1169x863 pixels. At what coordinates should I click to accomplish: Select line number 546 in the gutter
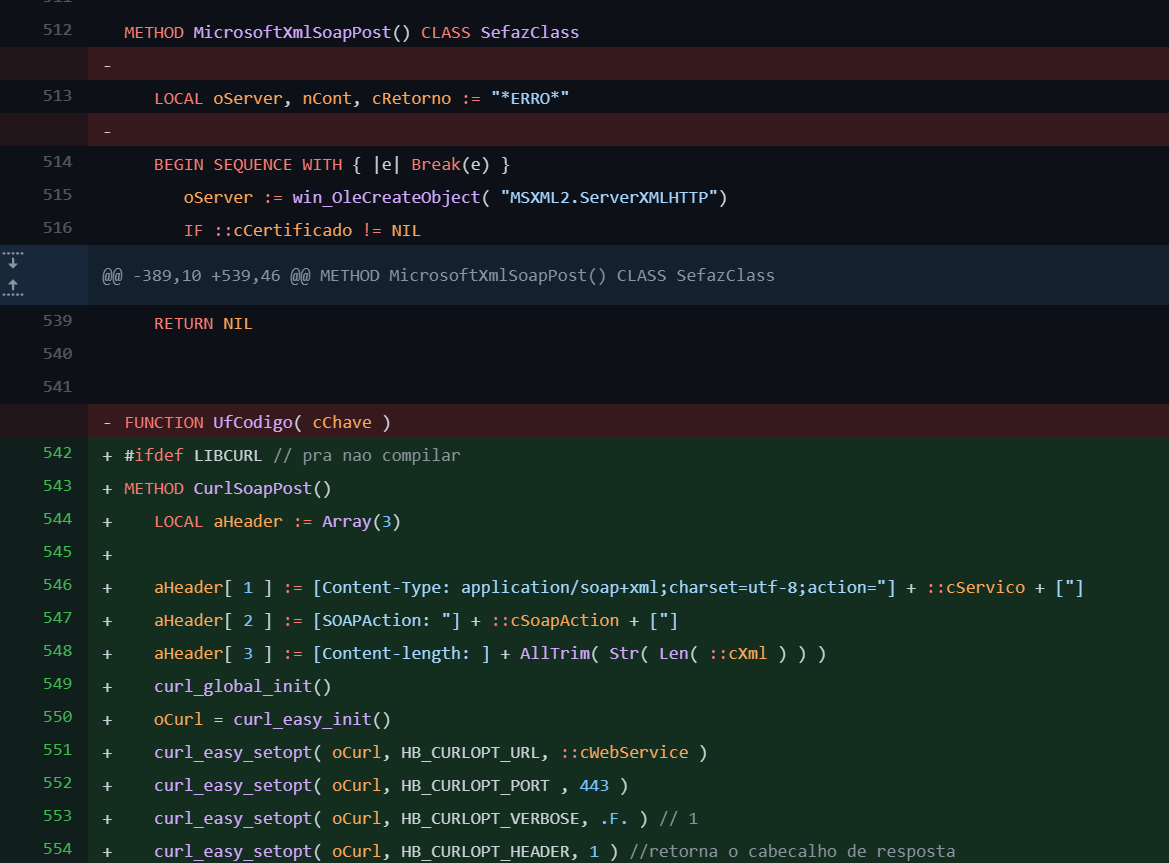[x=57, y=585]
